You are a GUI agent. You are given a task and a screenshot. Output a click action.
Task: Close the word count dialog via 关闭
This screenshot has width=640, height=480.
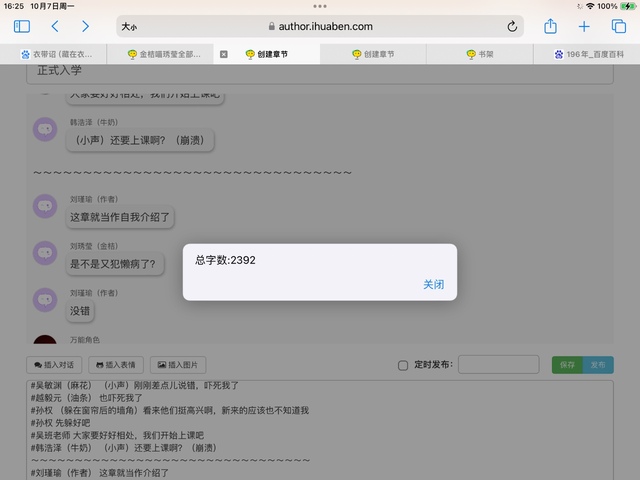433,285
